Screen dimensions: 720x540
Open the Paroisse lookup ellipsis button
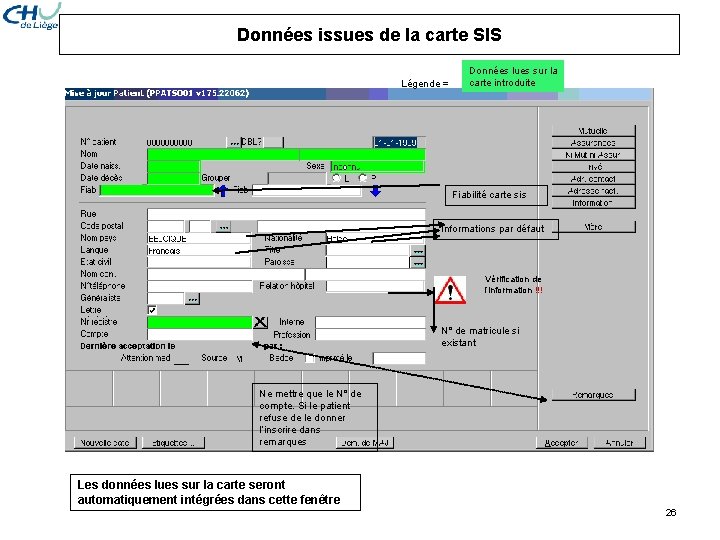[x=417, y=263]
